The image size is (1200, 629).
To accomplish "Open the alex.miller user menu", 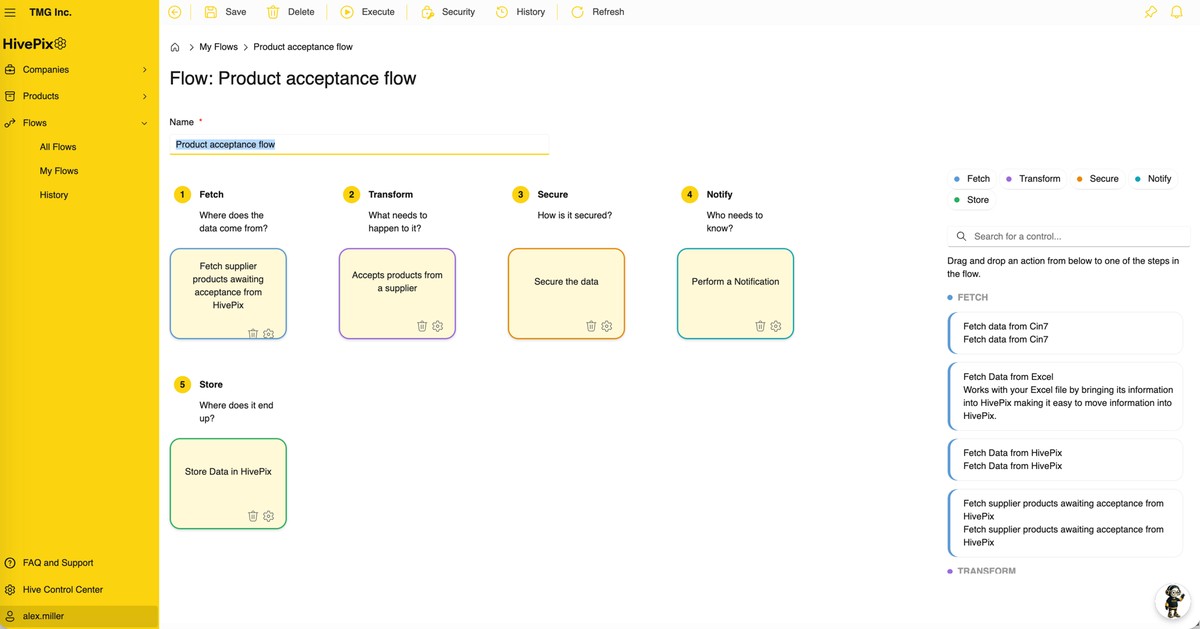I will point(79,616).
